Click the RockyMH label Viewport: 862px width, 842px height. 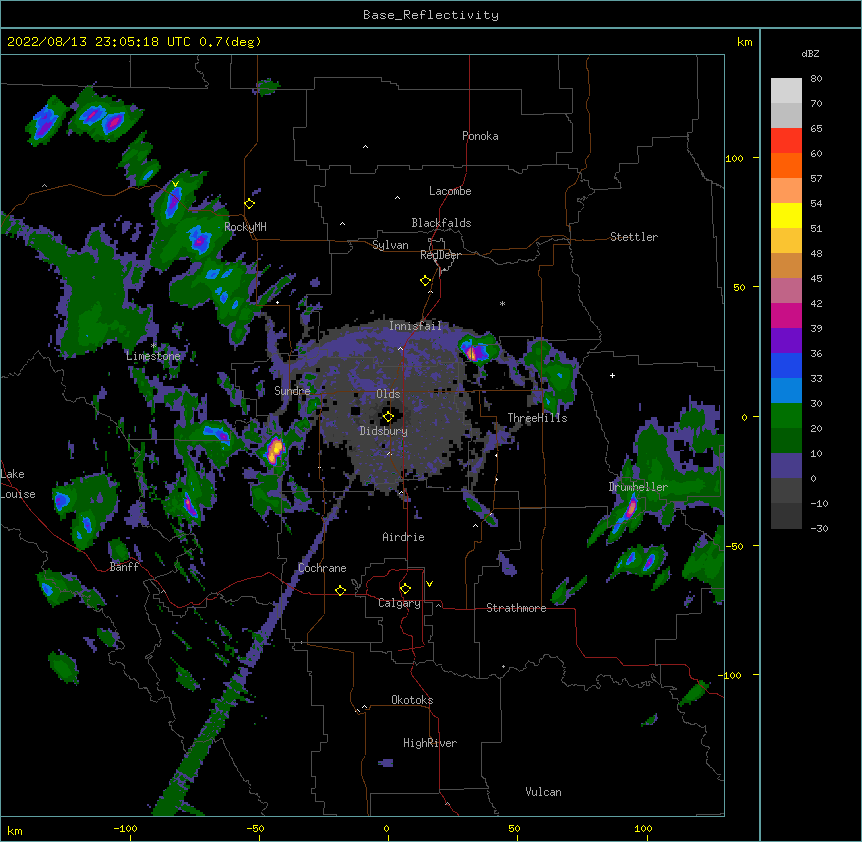coord(245,227)
